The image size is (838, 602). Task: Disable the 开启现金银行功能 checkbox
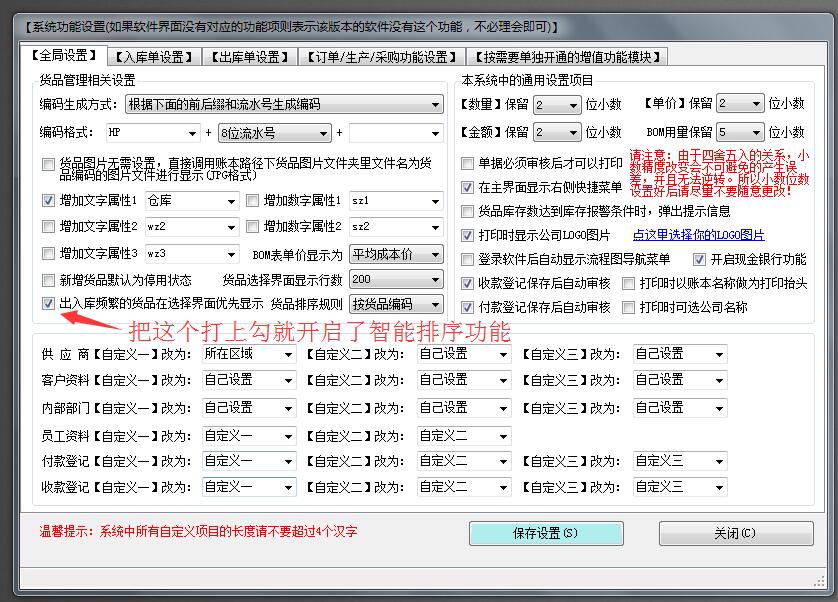coord(700,259)
